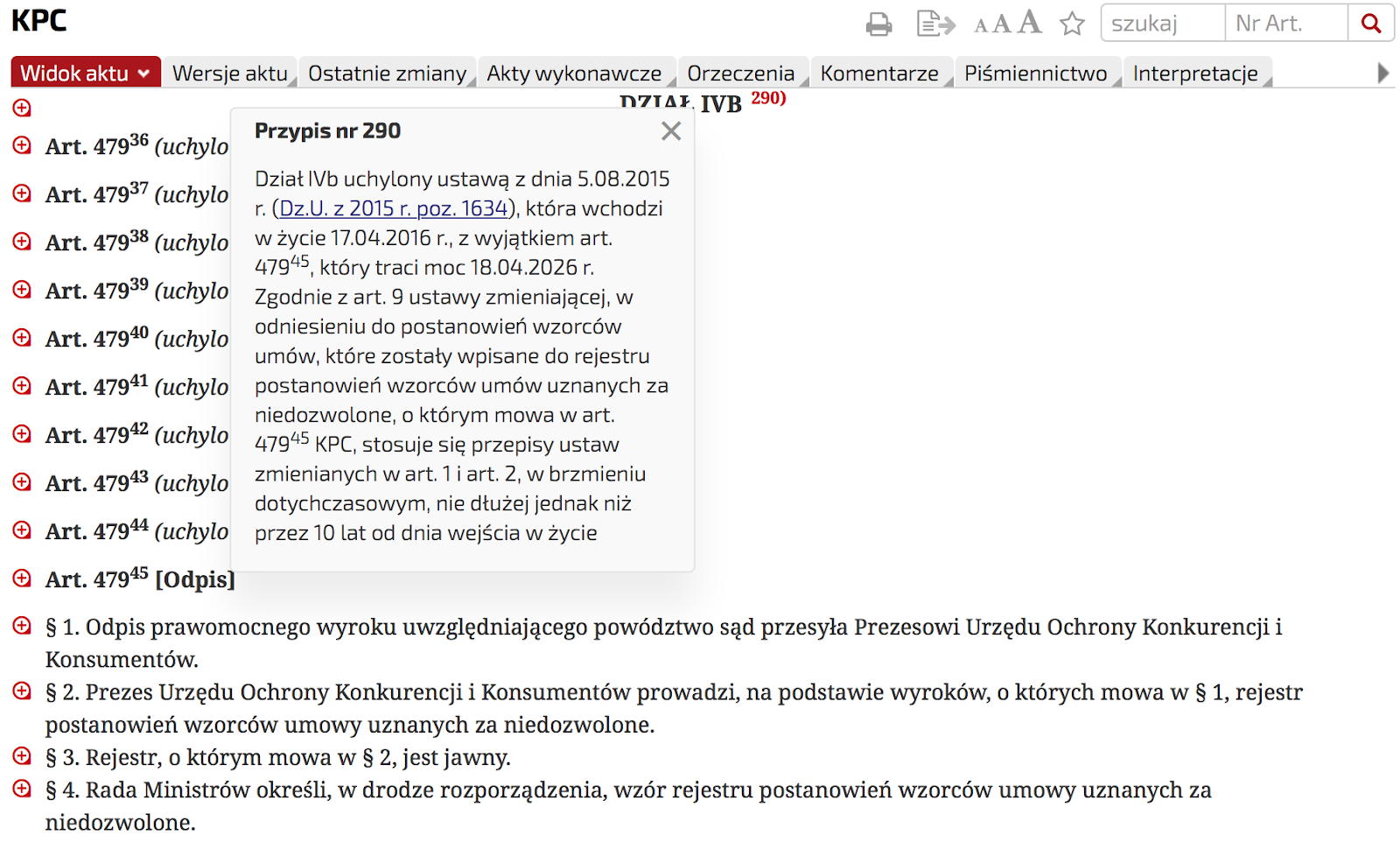Click plus icon beside § 3 Rejestr

[x=22, y=756]
